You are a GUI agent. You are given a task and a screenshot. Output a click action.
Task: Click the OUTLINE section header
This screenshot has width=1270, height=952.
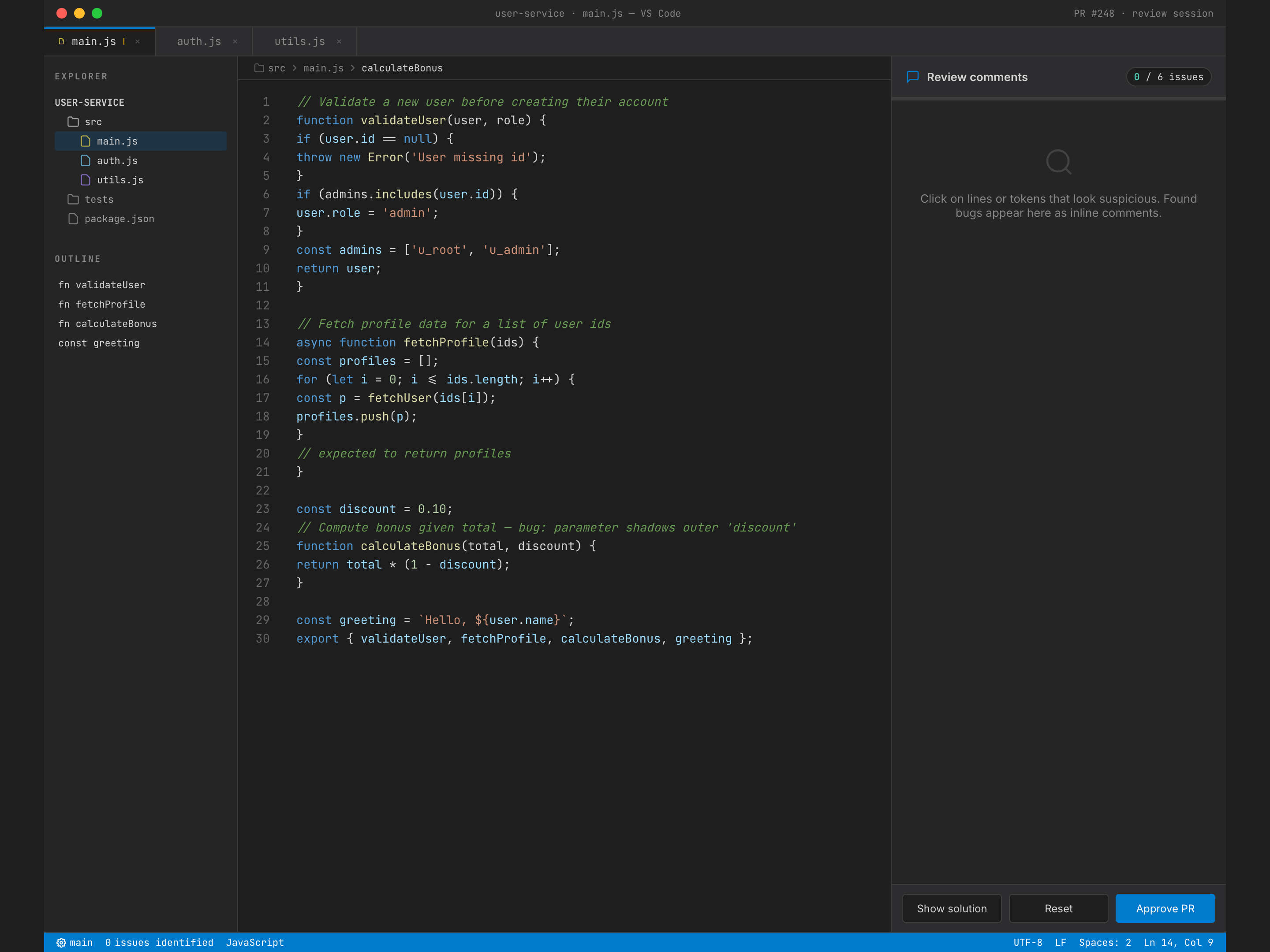[78, 259]
